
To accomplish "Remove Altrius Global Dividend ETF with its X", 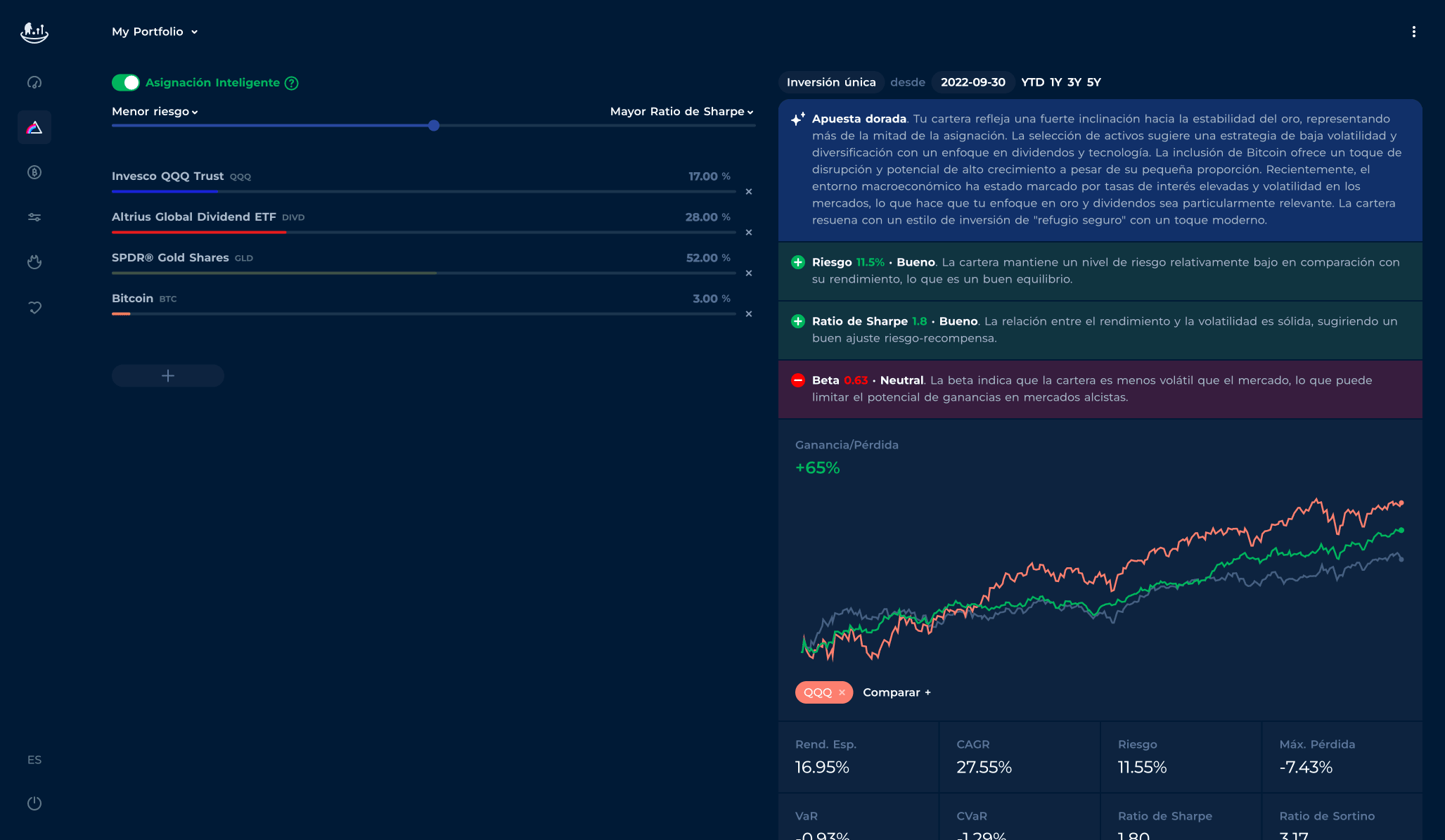I will (x=749, y=233).
